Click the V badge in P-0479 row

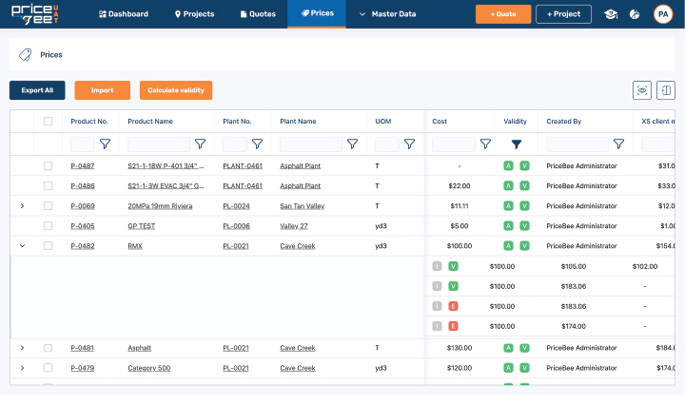tap(525, 368)
